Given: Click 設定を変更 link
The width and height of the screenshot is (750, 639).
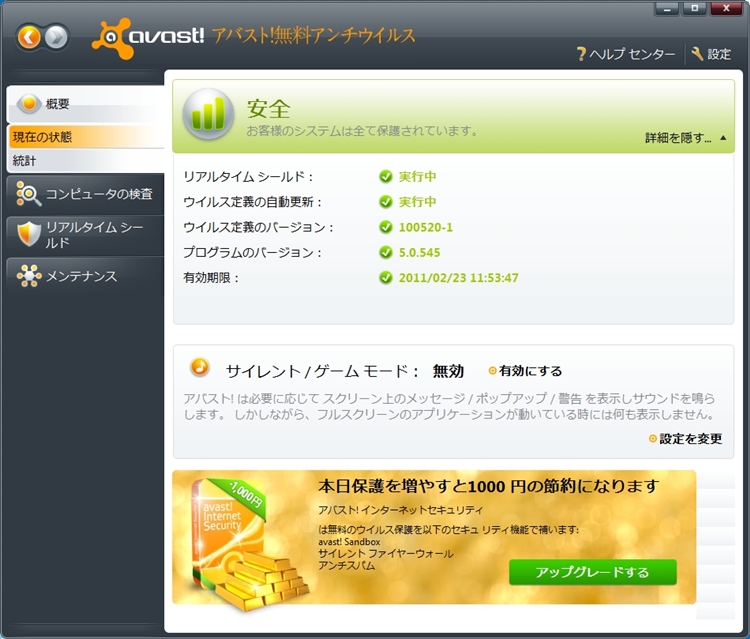Looking at the screenshot, I should click(x=685, y=439).
